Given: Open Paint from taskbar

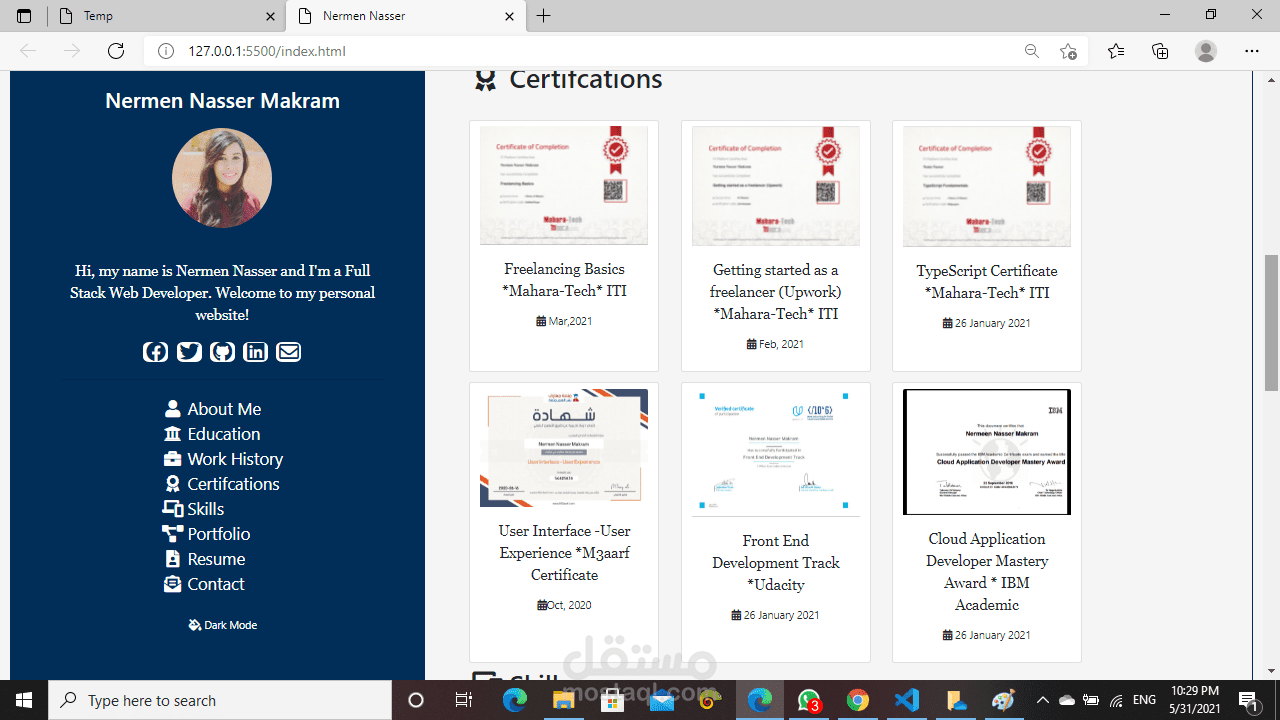Looking at the screenshot, I should point(1004,700).
